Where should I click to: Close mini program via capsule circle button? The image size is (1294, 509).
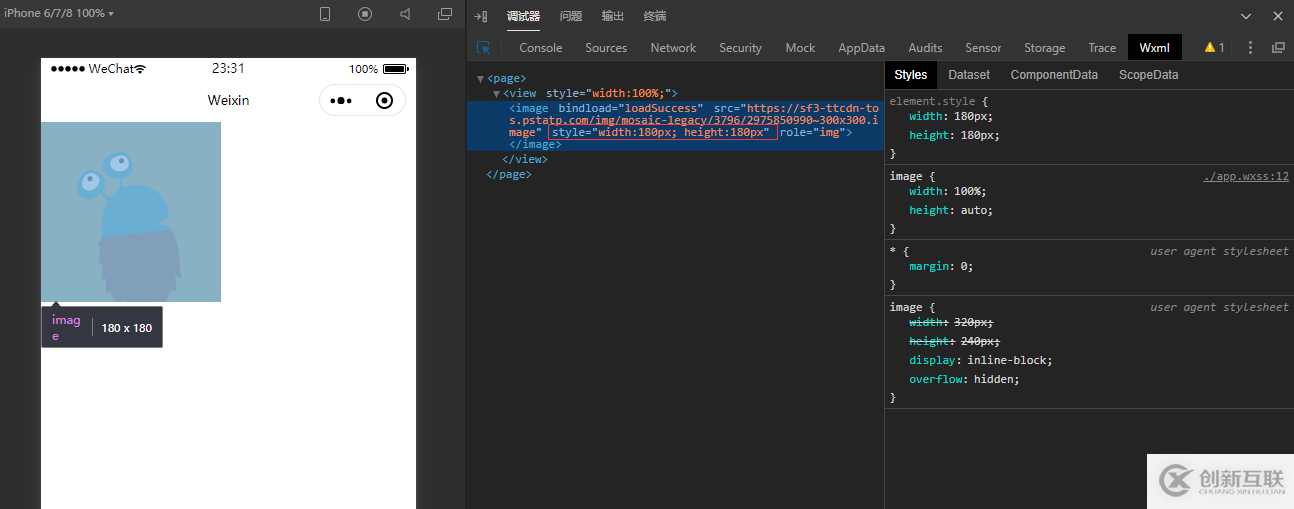coord(384,100)
